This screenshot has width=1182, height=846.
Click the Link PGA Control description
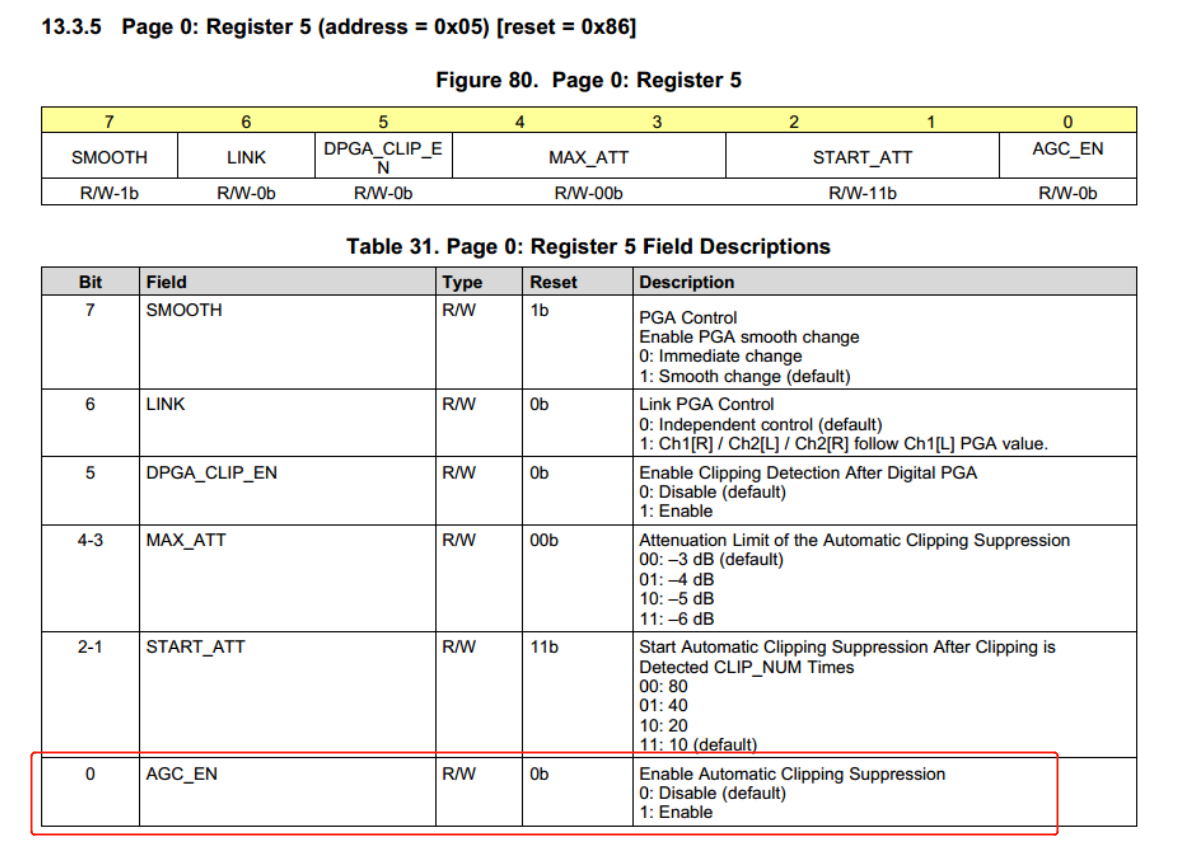pyautogui.click(x=706, y=404)
